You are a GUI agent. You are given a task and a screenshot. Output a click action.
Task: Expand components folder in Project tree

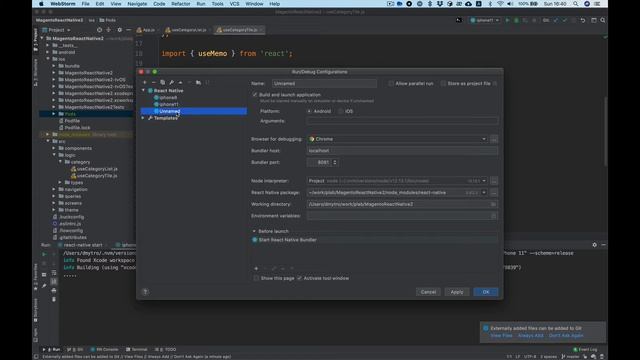54,148
